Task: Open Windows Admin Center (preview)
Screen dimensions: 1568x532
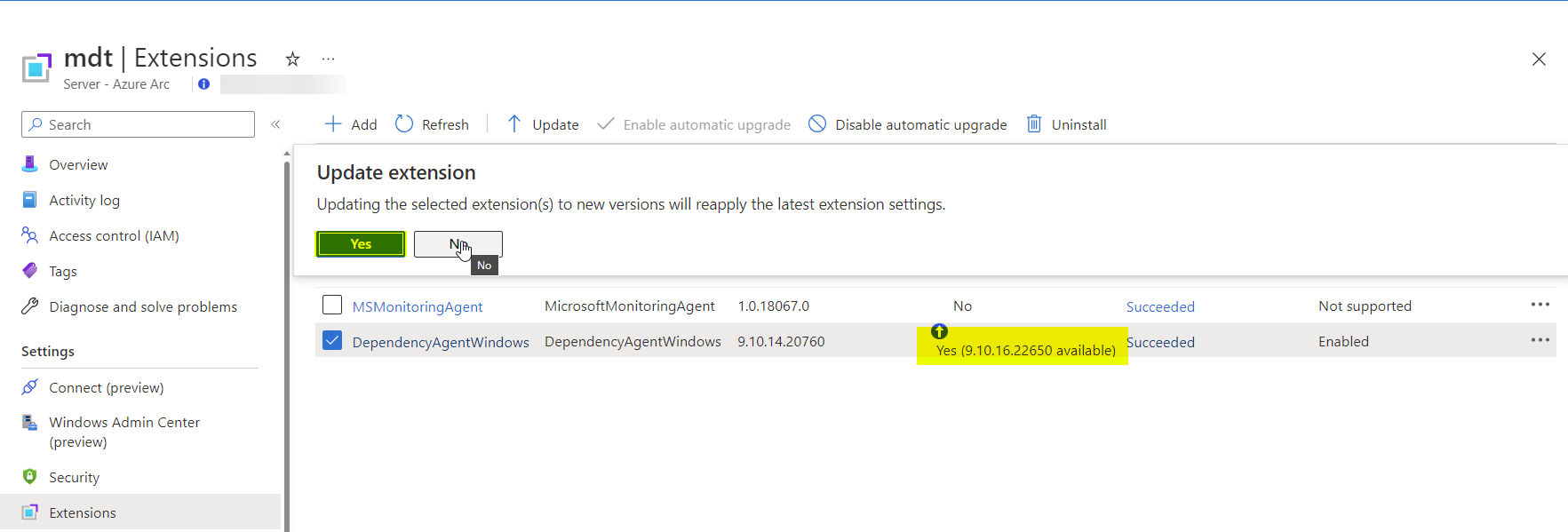Action: click(x=124, y=433)
